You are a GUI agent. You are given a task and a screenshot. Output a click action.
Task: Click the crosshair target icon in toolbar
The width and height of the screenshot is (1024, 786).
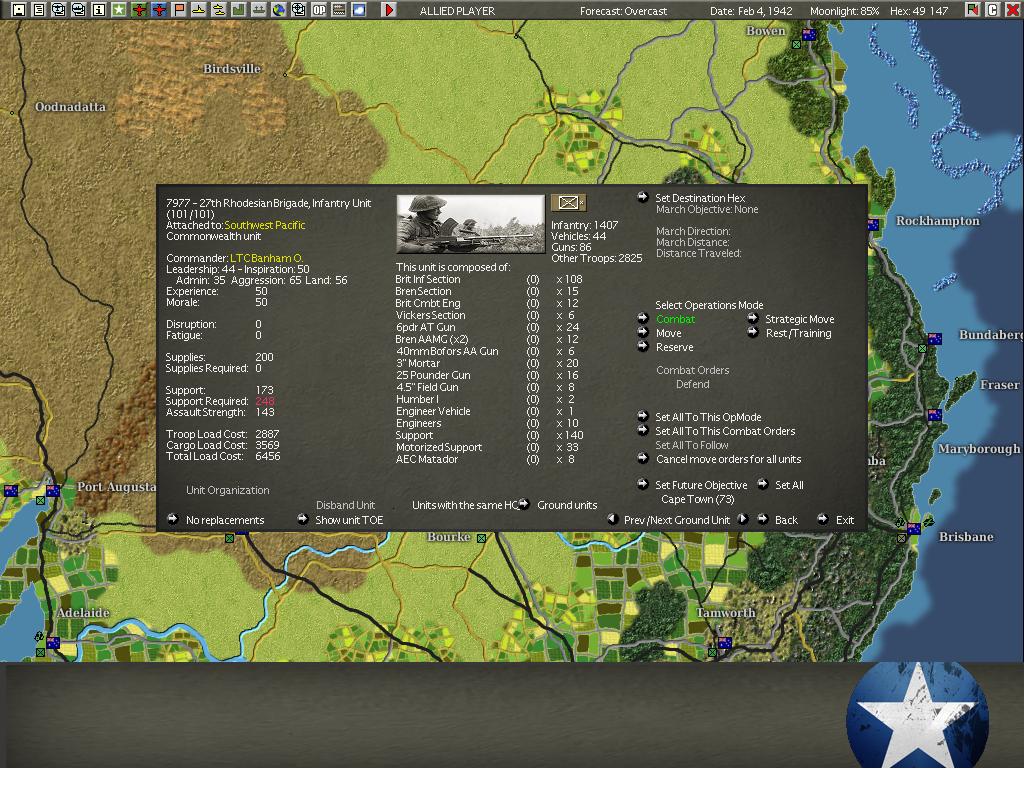pos(299,10)
